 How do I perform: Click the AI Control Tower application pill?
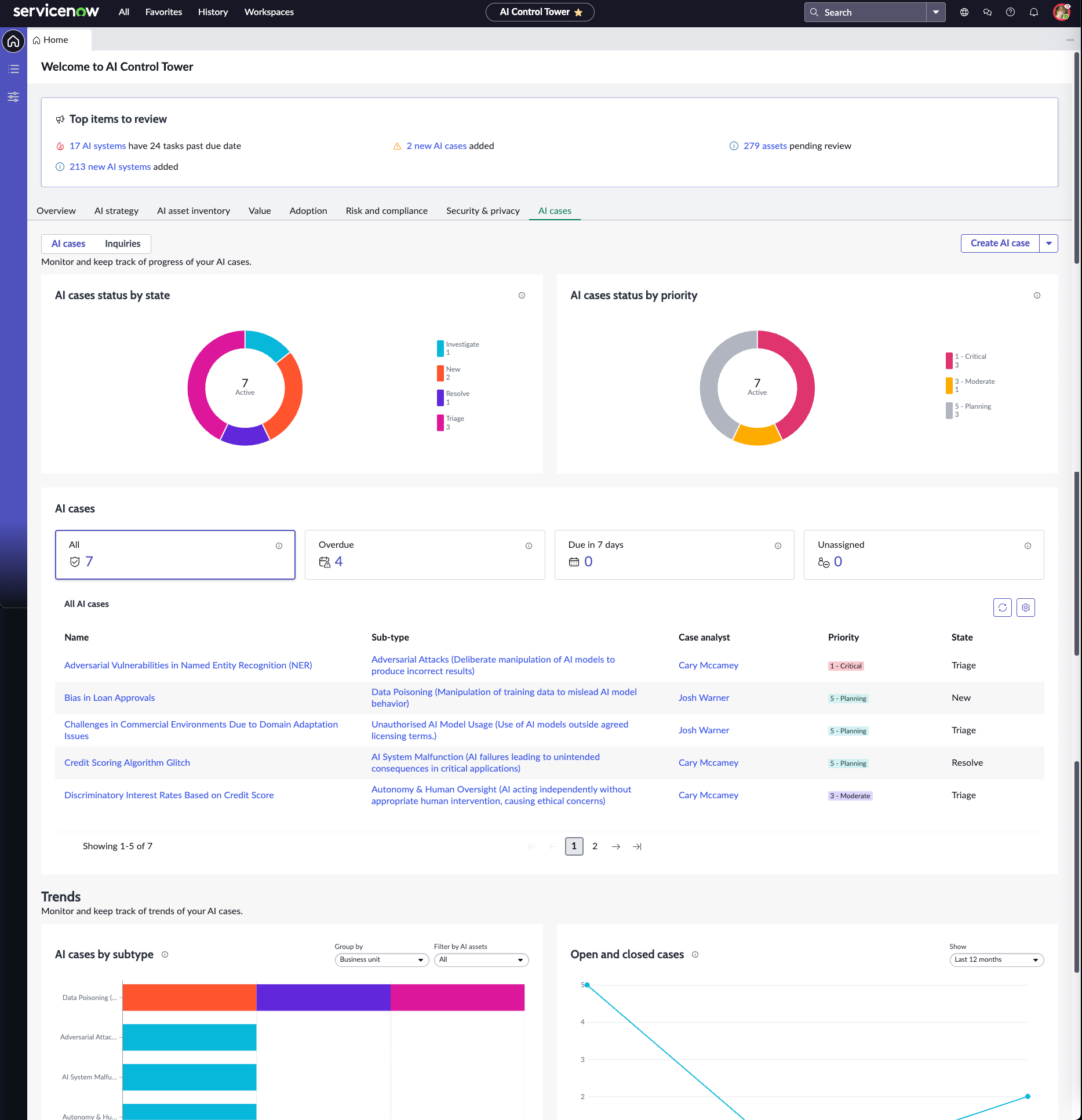pyautogui.click(x=540, y=12)
